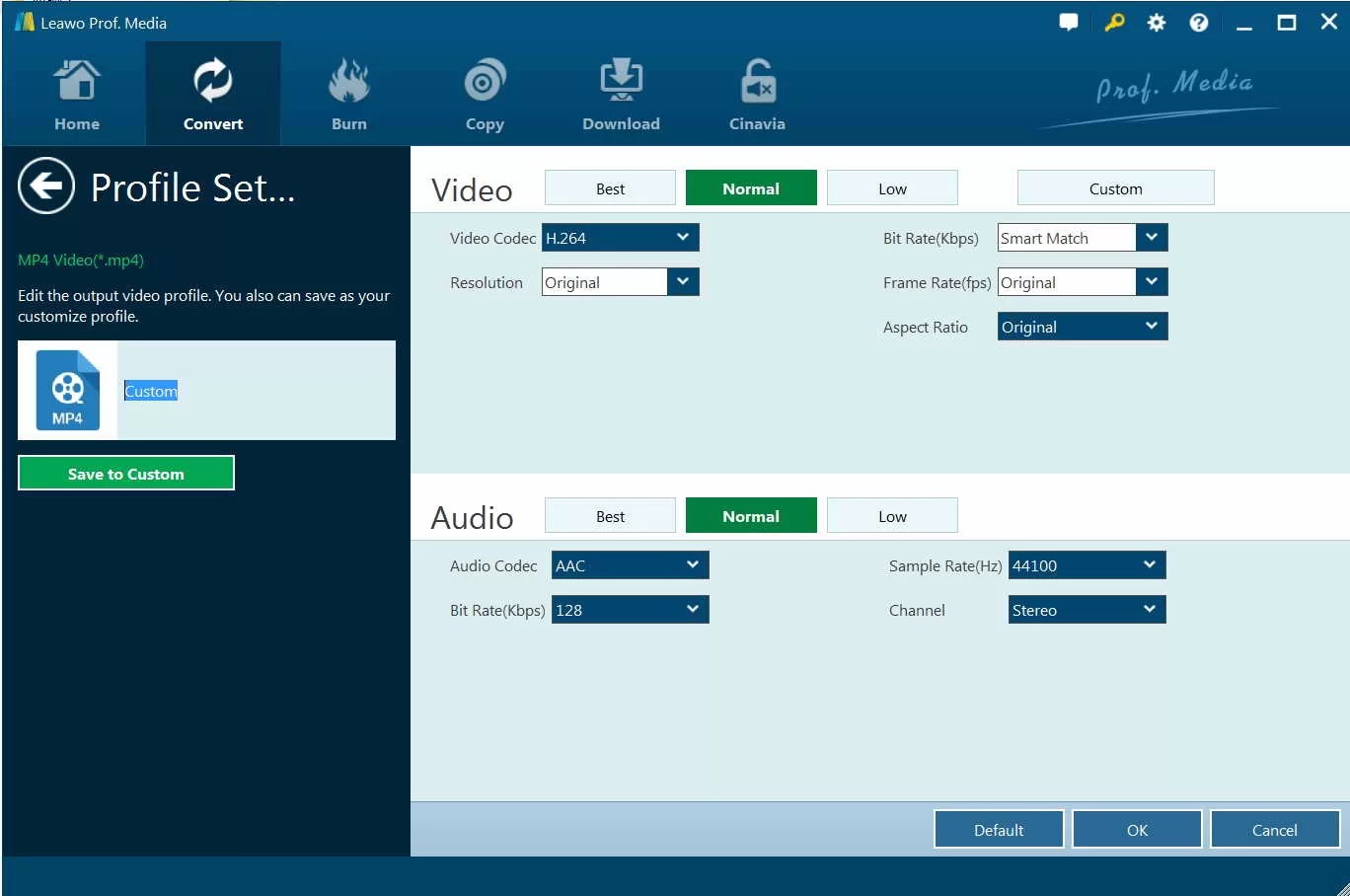
Task: Enable Custom video quality mode
Action: coord(1115,187)
